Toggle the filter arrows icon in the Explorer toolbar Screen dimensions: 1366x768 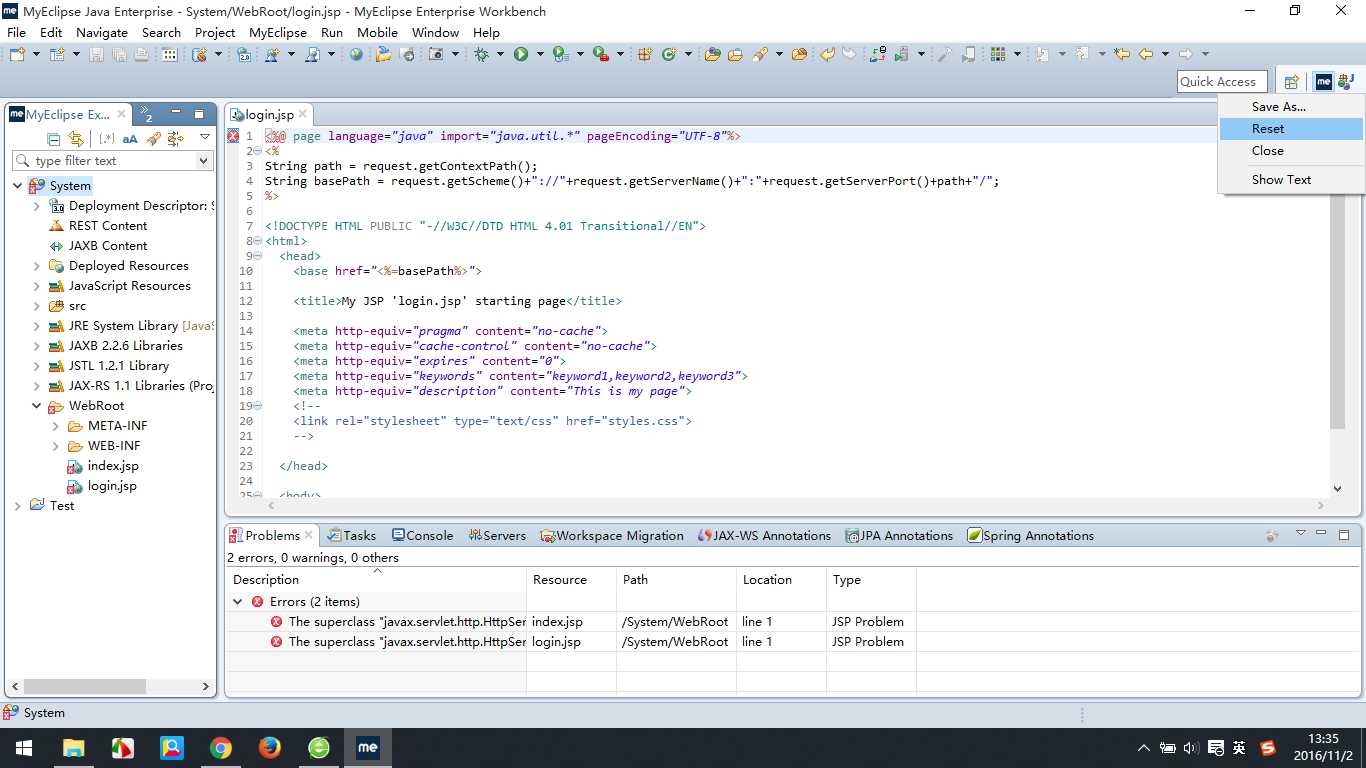click(175, 138)
